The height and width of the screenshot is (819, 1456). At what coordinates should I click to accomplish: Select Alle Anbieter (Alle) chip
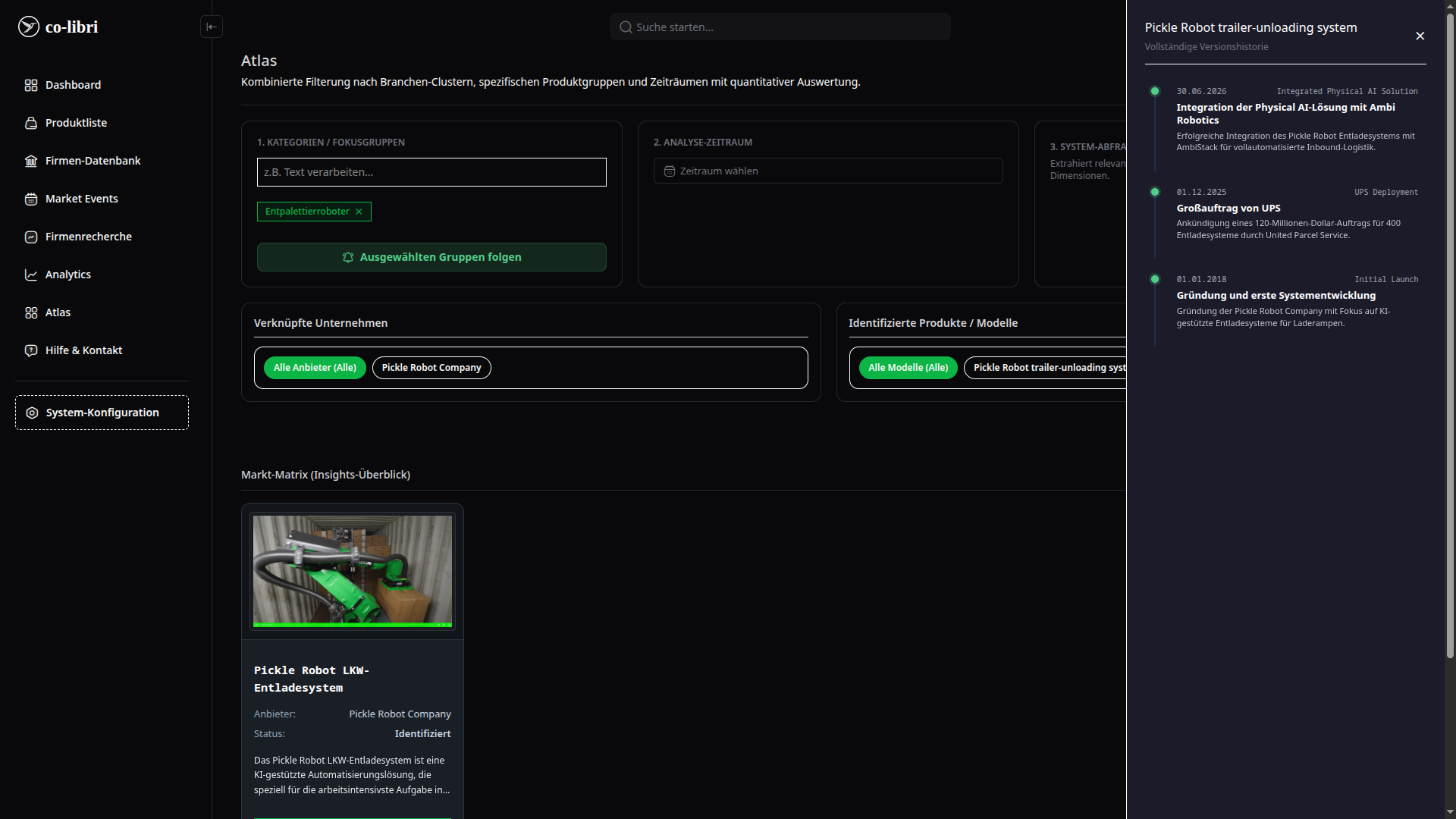tap(315, 368)
